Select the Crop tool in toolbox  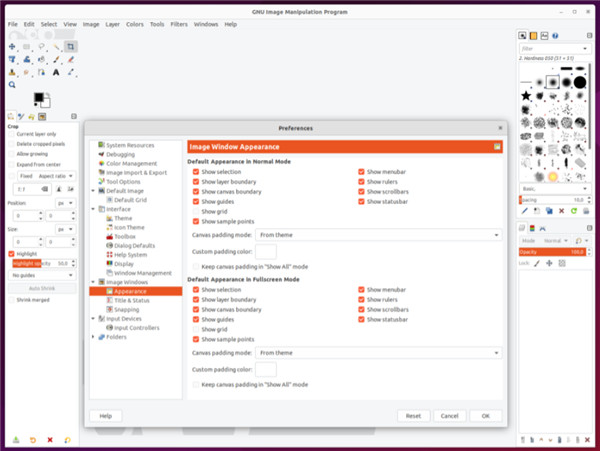[x=71, y=46]
